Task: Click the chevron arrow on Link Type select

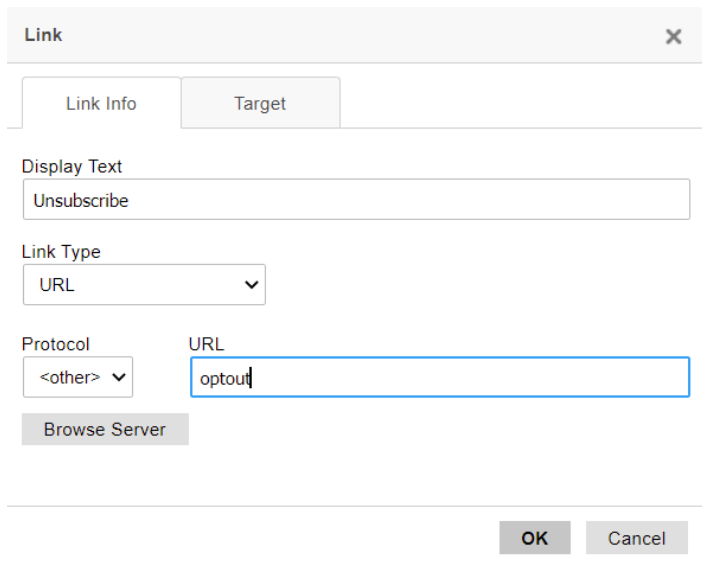Action: [250, 285]
